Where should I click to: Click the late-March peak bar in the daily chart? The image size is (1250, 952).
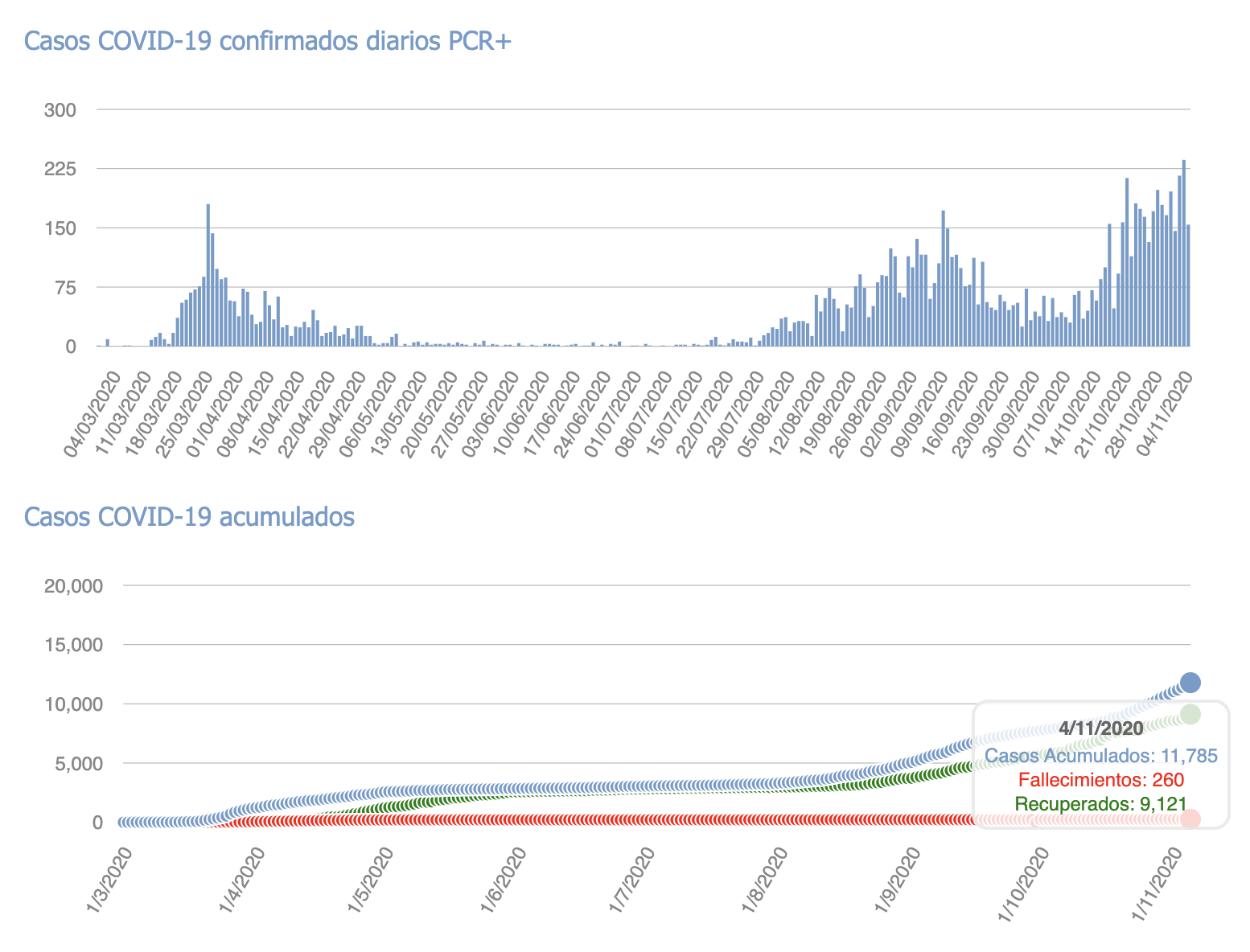point(208,275)
